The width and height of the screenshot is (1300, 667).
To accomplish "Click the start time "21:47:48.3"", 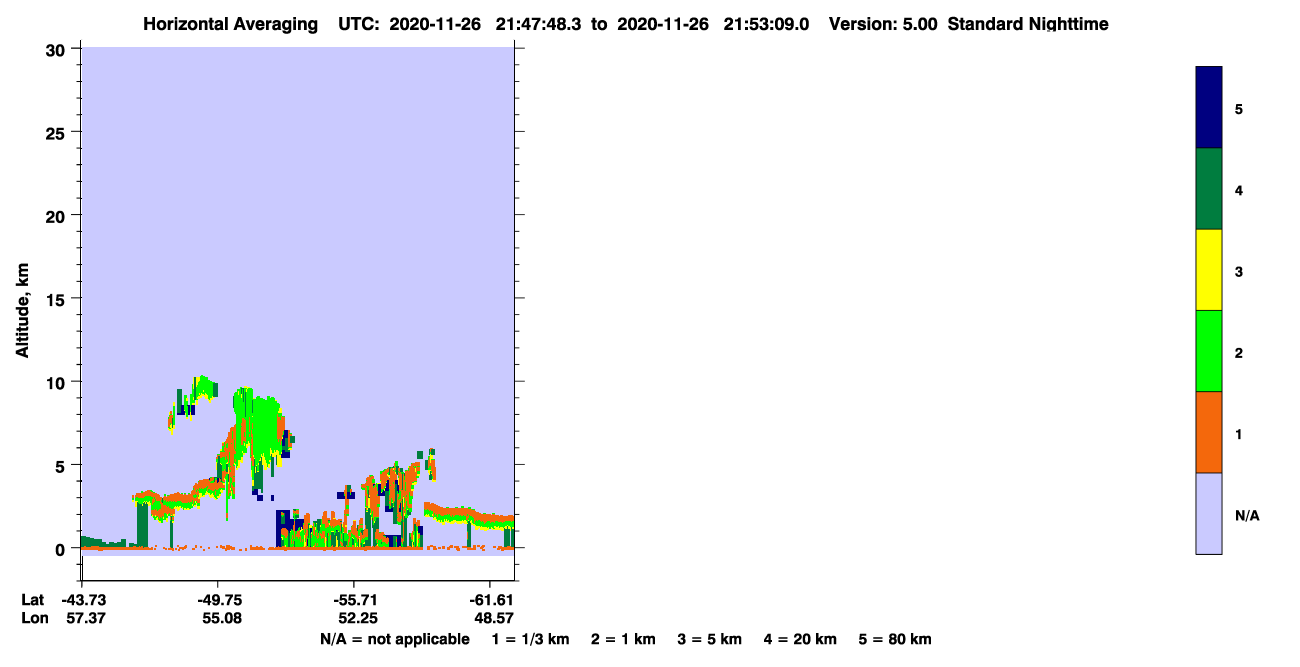I will (540, 24).
